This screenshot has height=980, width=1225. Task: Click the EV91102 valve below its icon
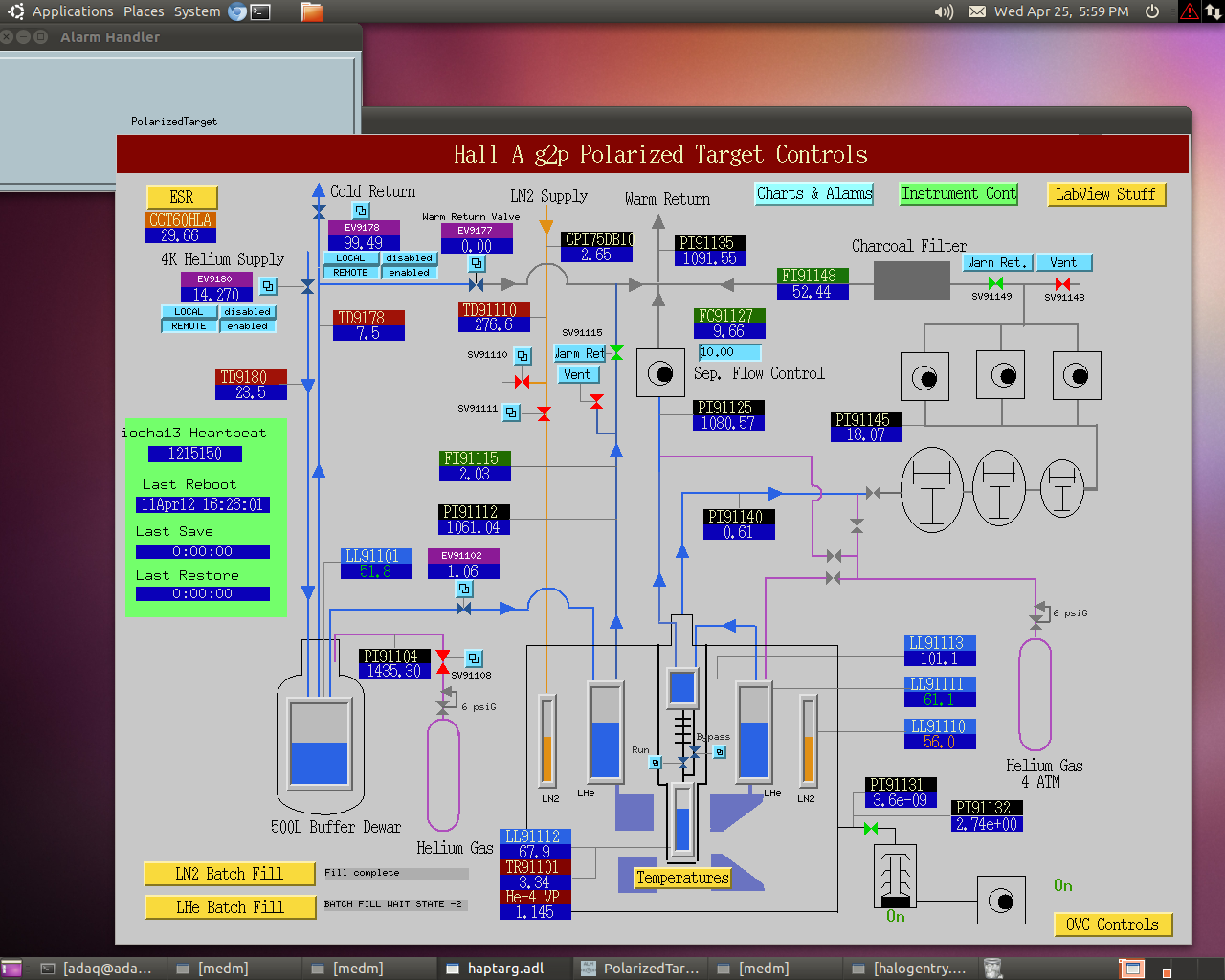coord(464,608)
